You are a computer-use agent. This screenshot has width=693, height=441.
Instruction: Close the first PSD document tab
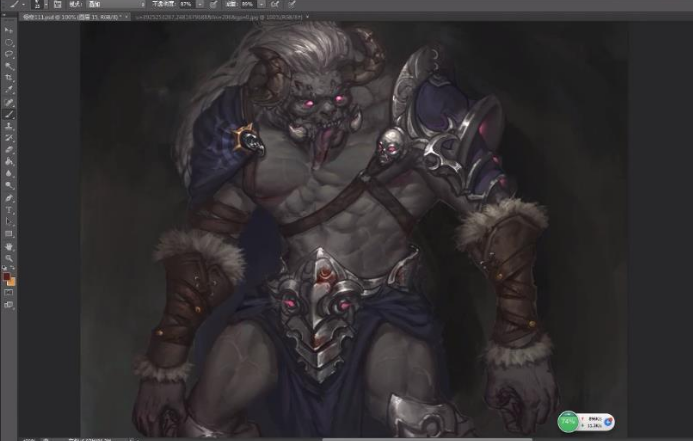pyautogui.click(x=127, y=17)
